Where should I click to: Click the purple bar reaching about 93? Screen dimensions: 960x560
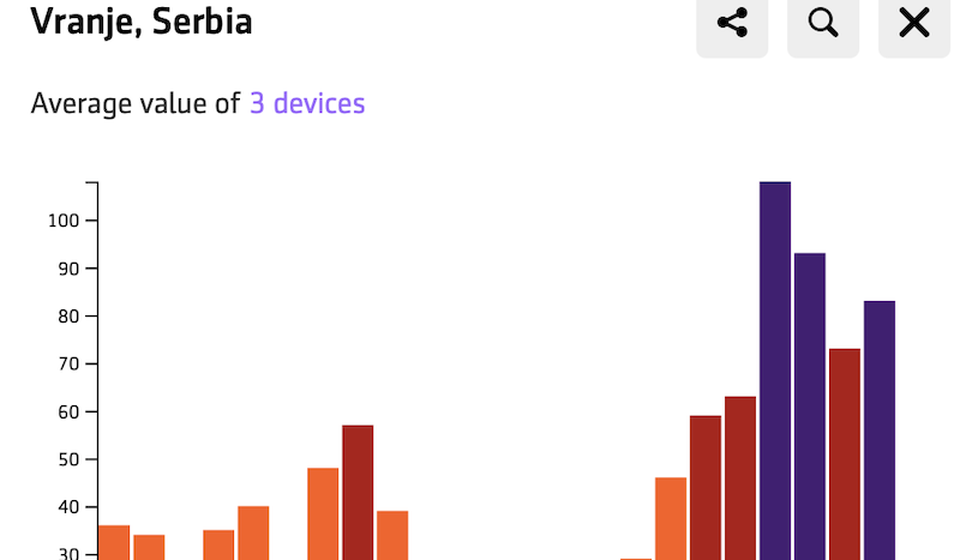coord(810,405)
